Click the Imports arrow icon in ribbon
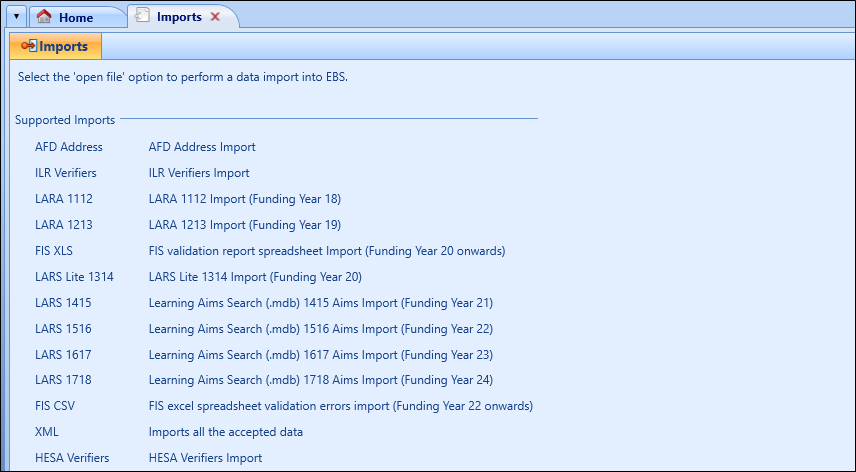 (x=28, y=45)
